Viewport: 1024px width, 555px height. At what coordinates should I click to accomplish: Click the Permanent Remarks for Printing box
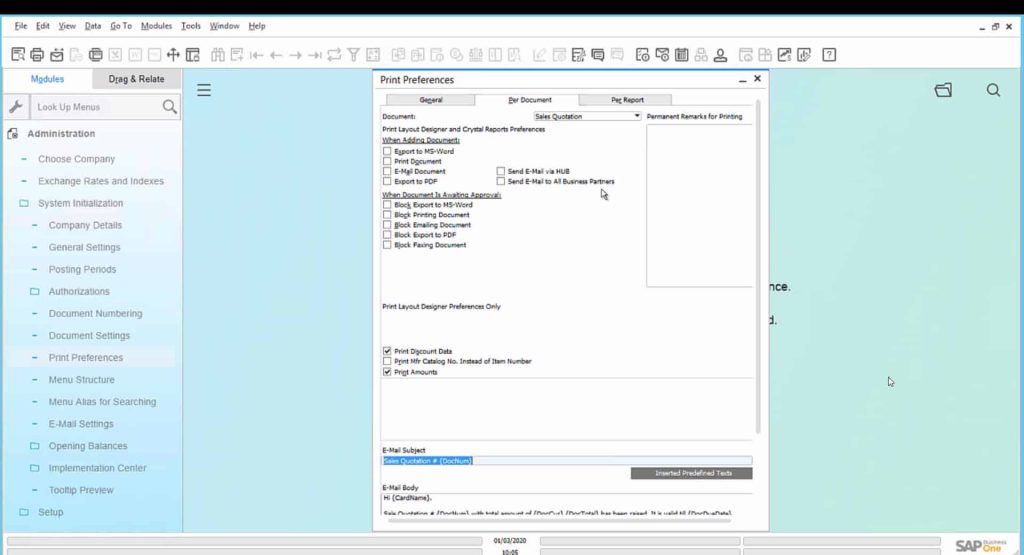[x=699, y=206]
